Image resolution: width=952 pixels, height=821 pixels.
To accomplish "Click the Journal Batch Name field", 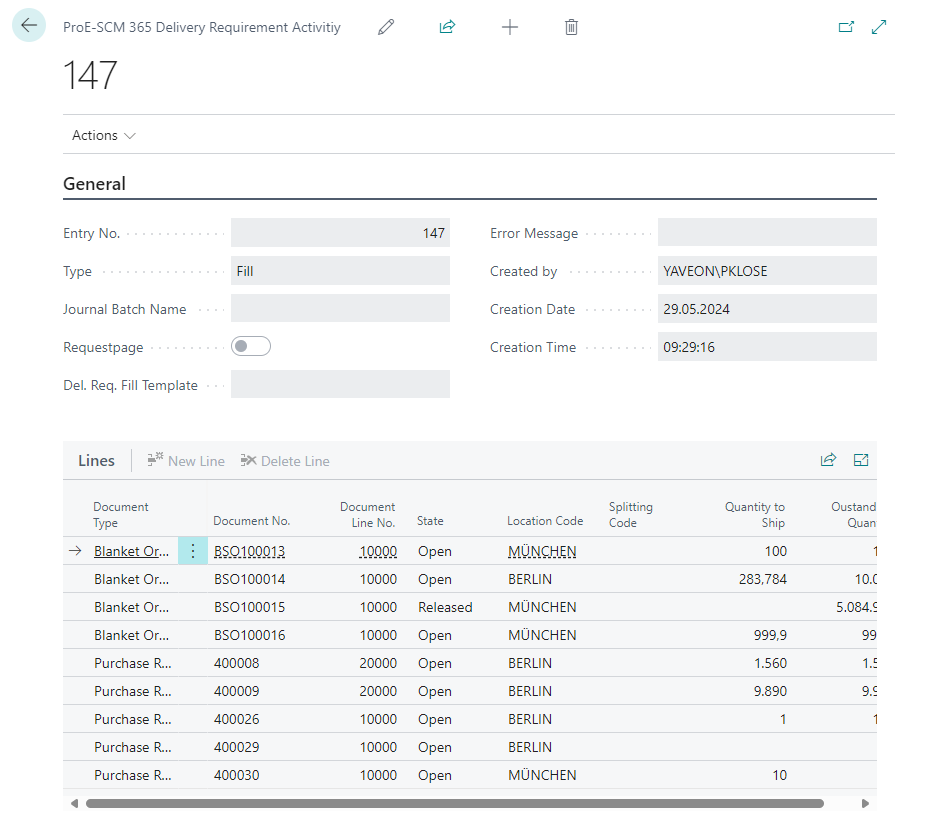I will pyautogui.click(x=341, y=308).
